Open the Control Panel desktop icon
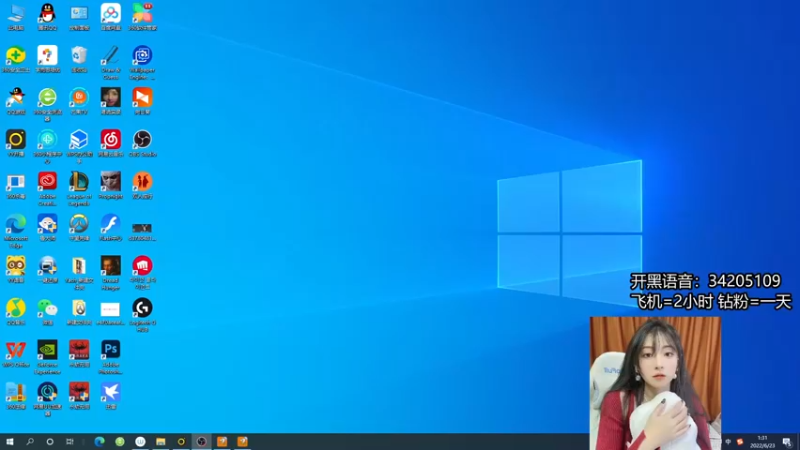 coord(79,17)
